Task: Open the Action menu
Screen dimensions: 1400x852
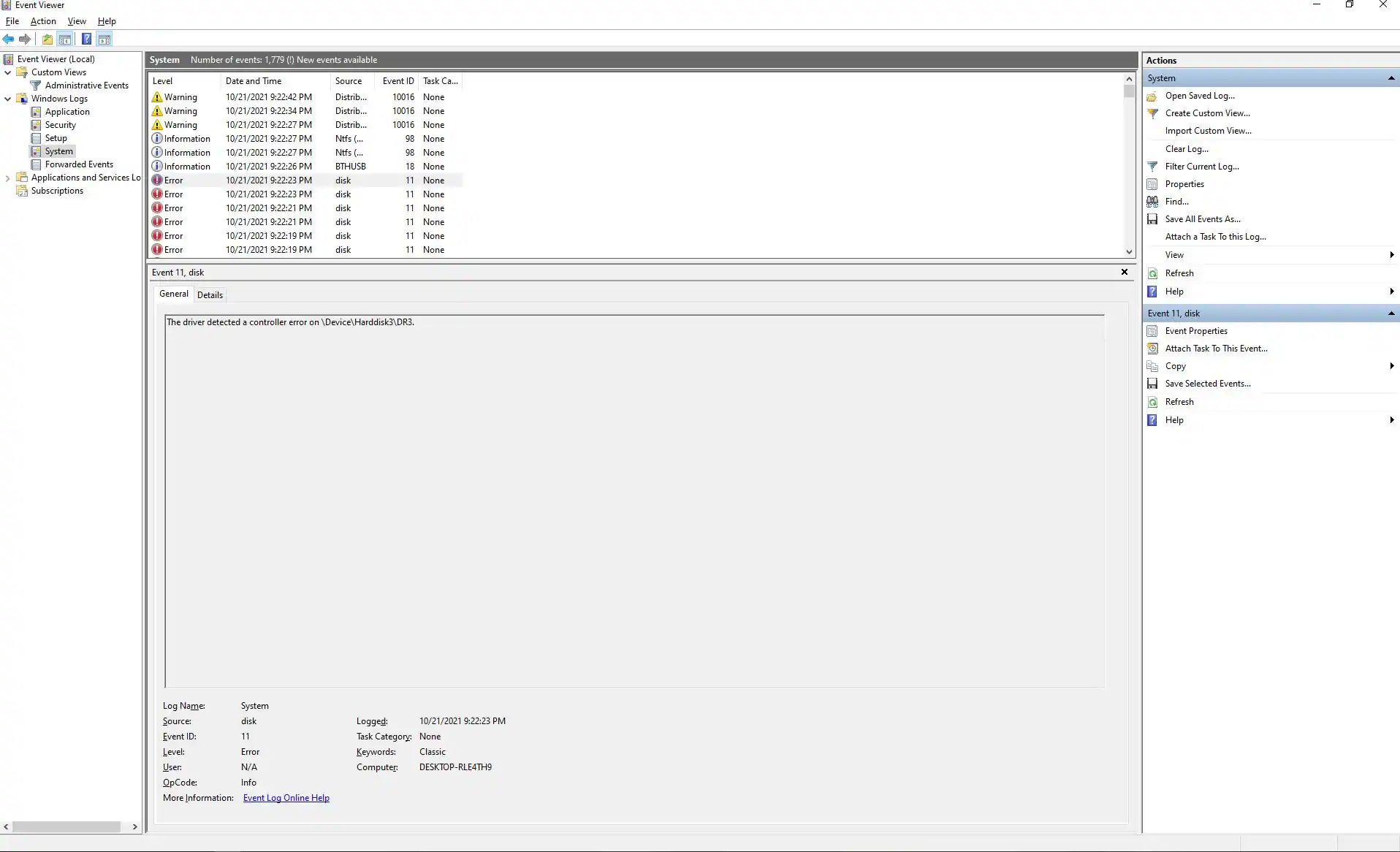Action: pyautogui.click(x=43, y=21)
